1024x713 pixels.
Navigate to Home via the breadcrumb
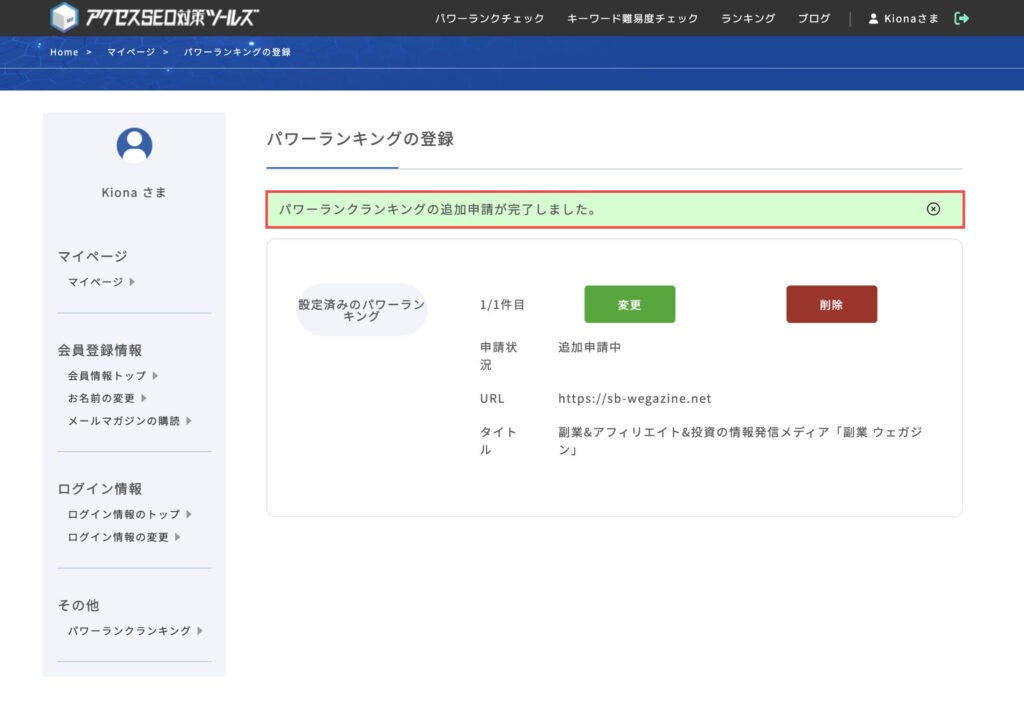(x=64, y=51)
